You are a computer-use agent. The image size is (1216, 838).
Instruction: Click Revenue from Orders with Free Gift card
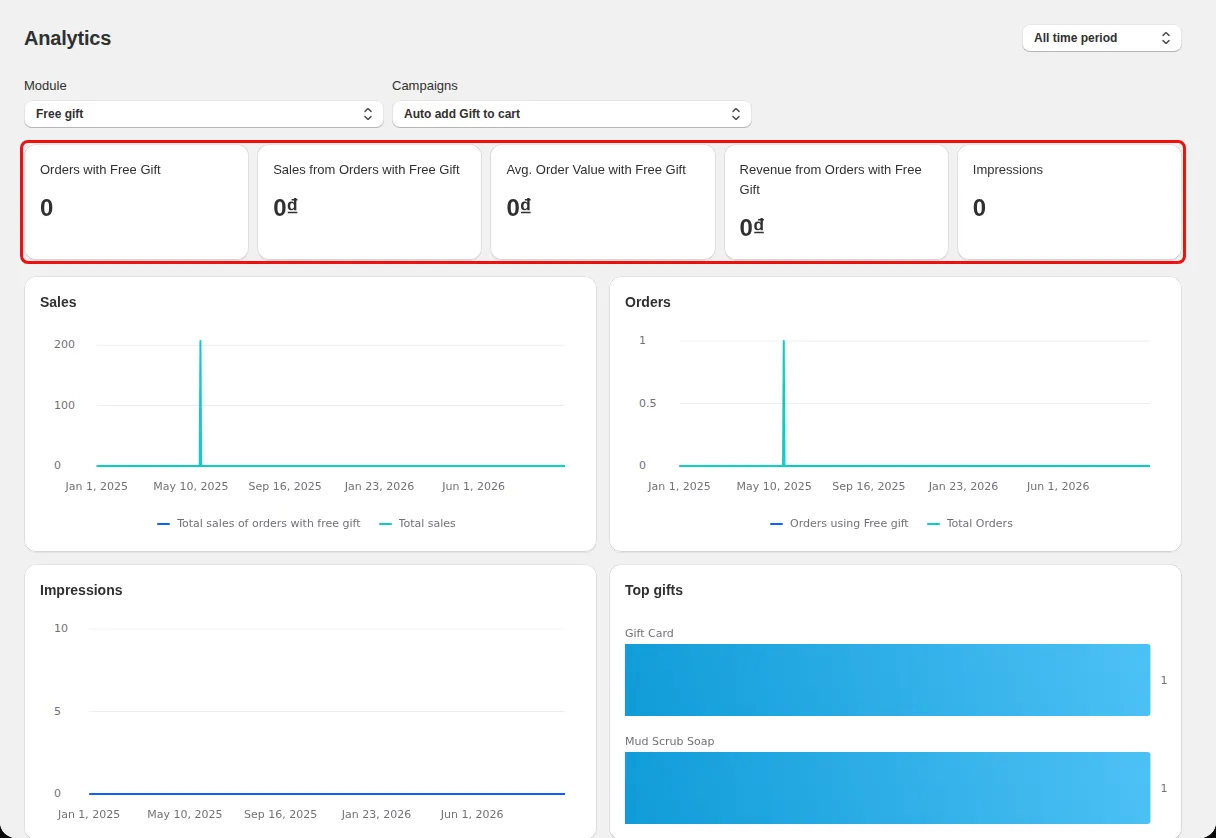(836, 202)
